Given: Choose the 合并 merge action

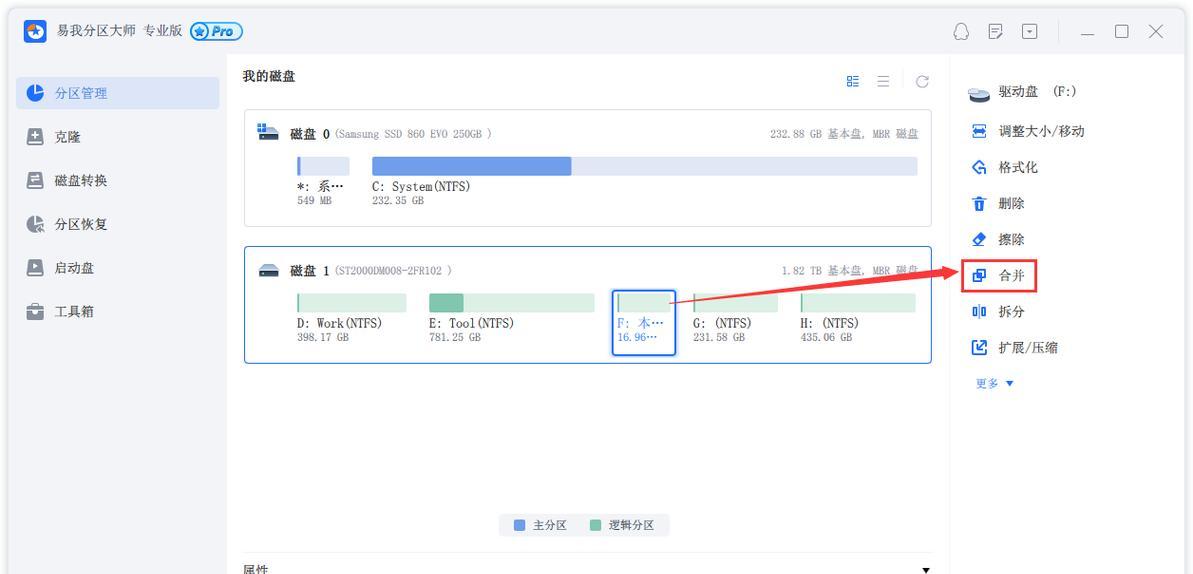Looking at the screenshot, I should point(998,276).
